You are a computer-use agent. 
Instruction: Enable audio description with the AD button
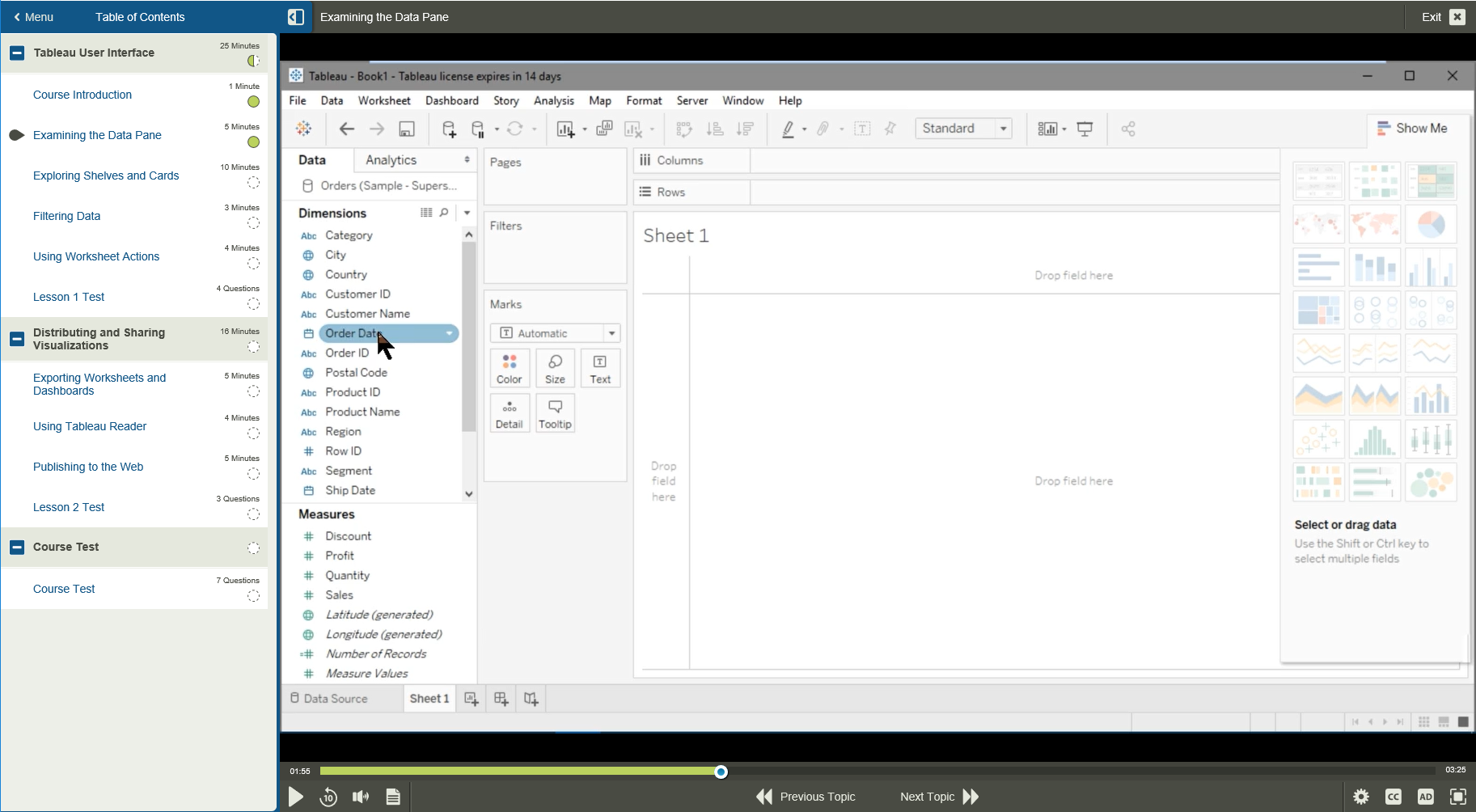point(1426,797)
